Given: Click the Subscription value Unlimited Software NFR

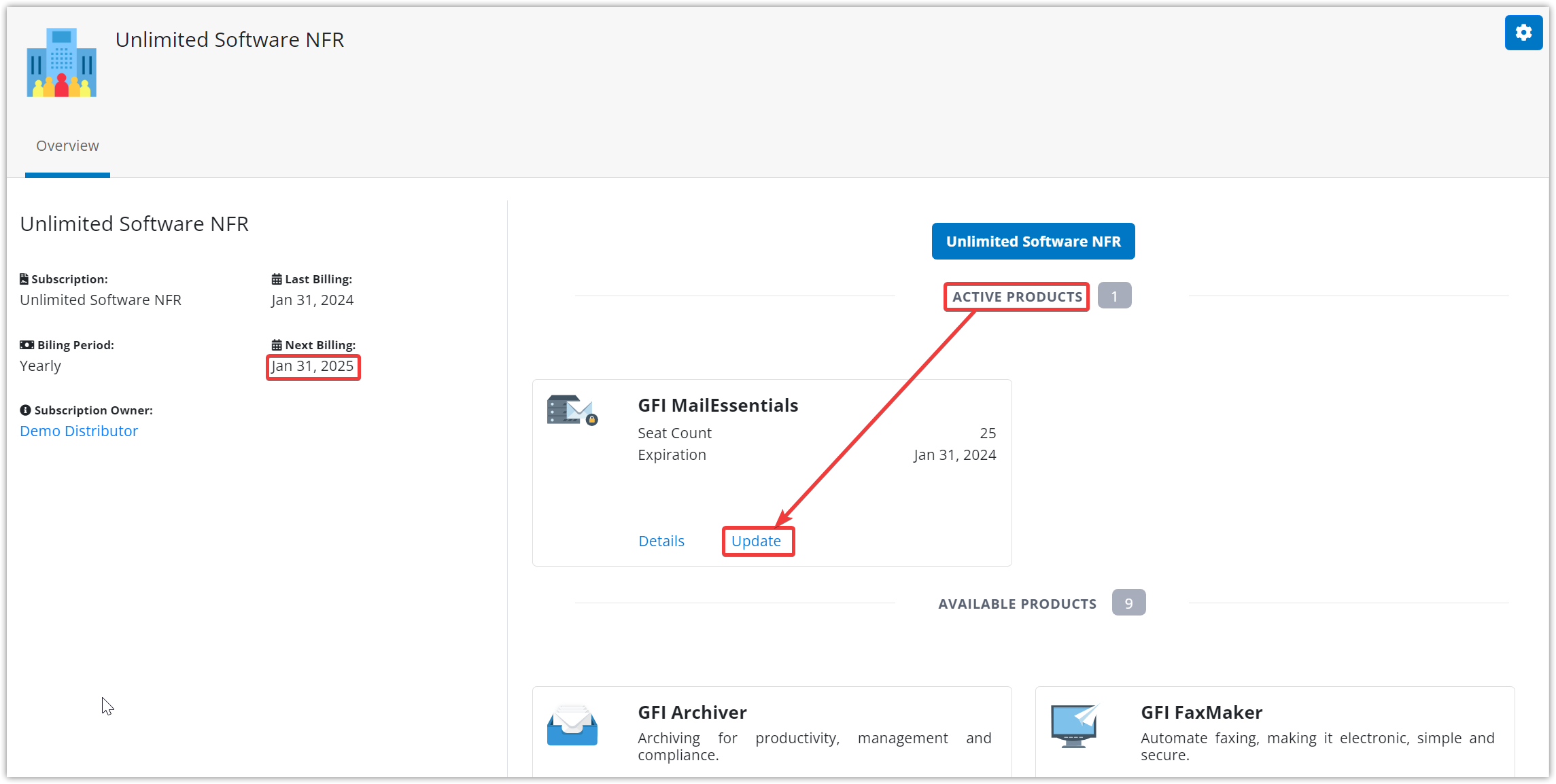Looking at the screenshot, I should click(101, 300).
